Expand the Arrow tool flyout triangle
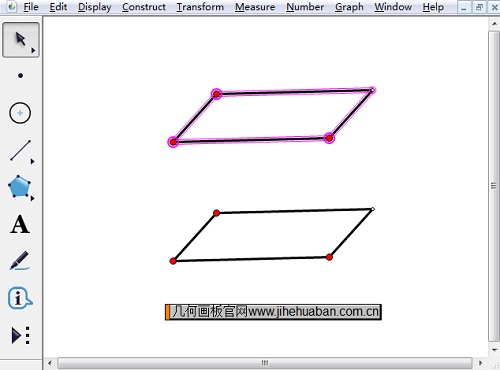This screenshot has height=370, width=500. tap(33, 51)
